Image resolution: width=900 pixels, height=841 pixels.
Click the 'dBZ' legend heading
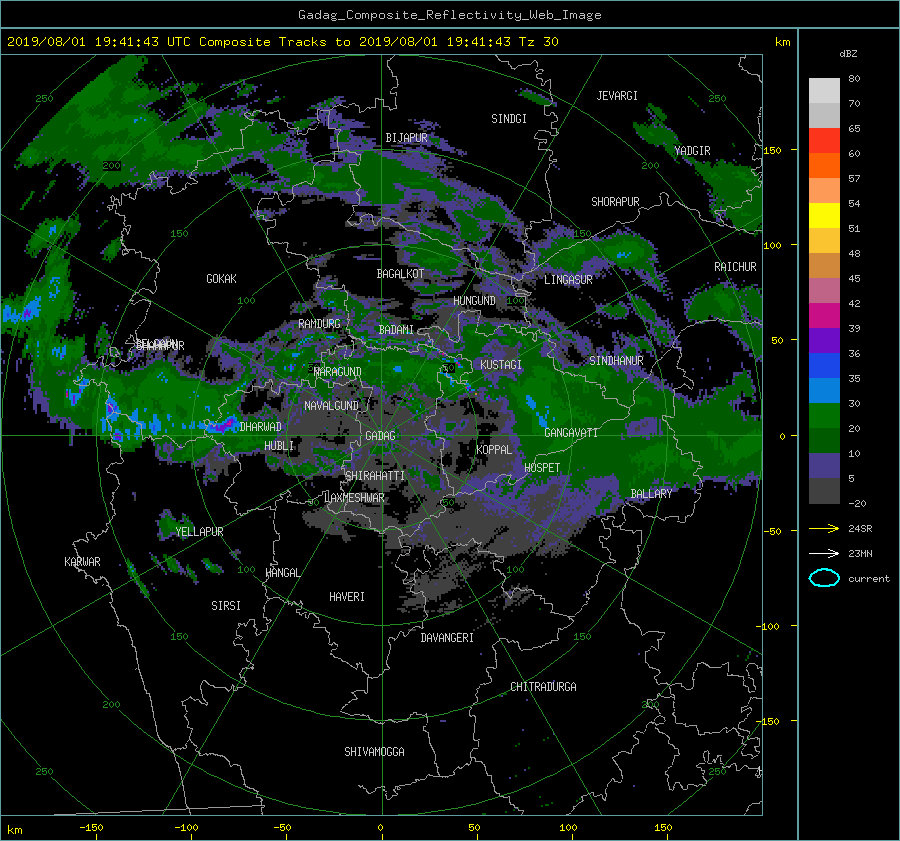click(x=848, y=53)
